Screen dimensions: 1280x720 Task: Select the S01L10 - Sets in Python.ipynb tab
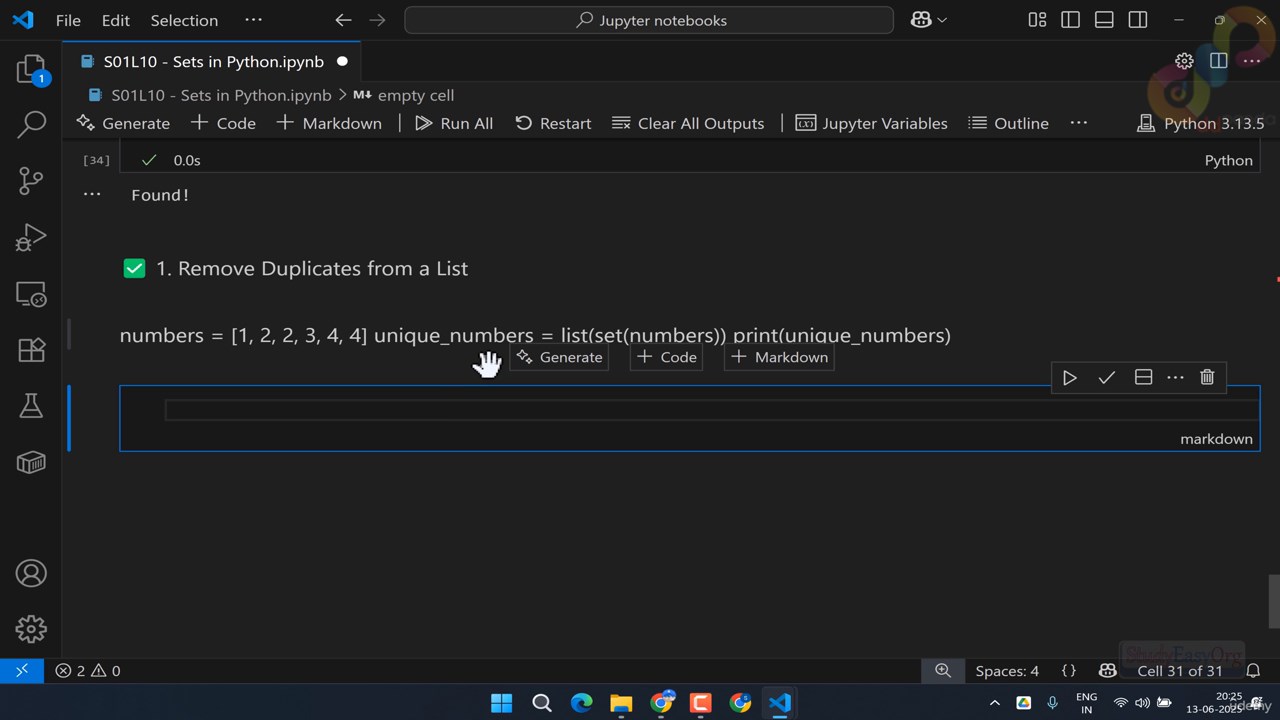coord(213,61)
